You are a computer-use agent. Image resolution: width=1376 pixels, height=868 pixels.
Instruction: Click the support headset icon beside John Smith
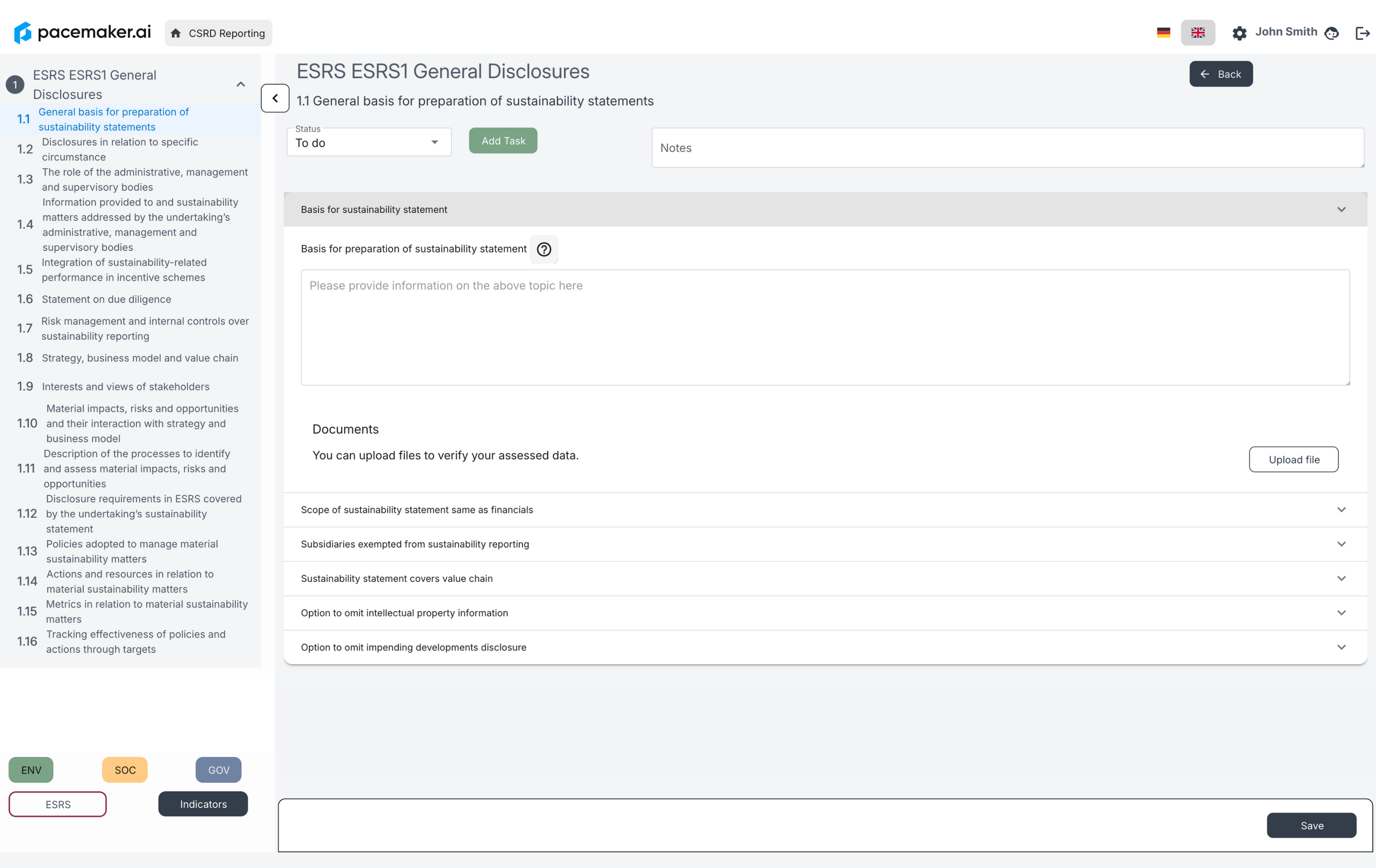(x=1331, y=33)
